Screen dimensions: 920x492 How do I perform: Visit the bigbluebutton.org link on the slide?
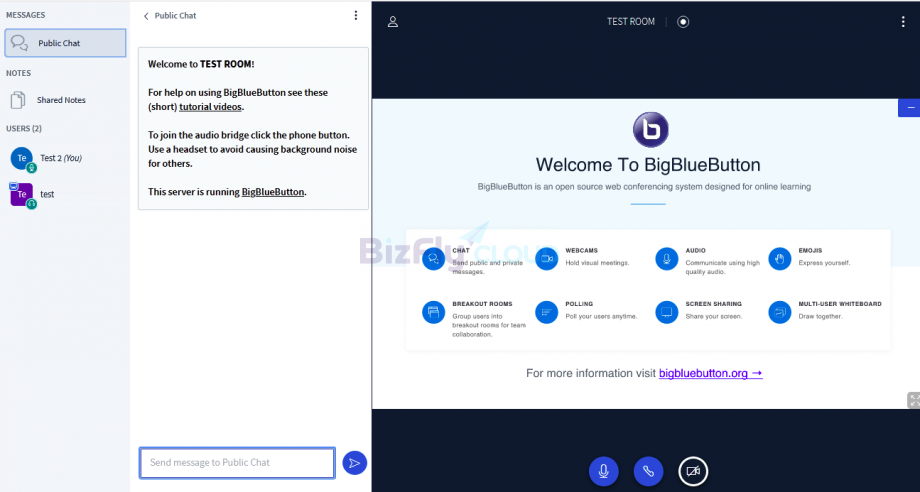coord(711,373)
